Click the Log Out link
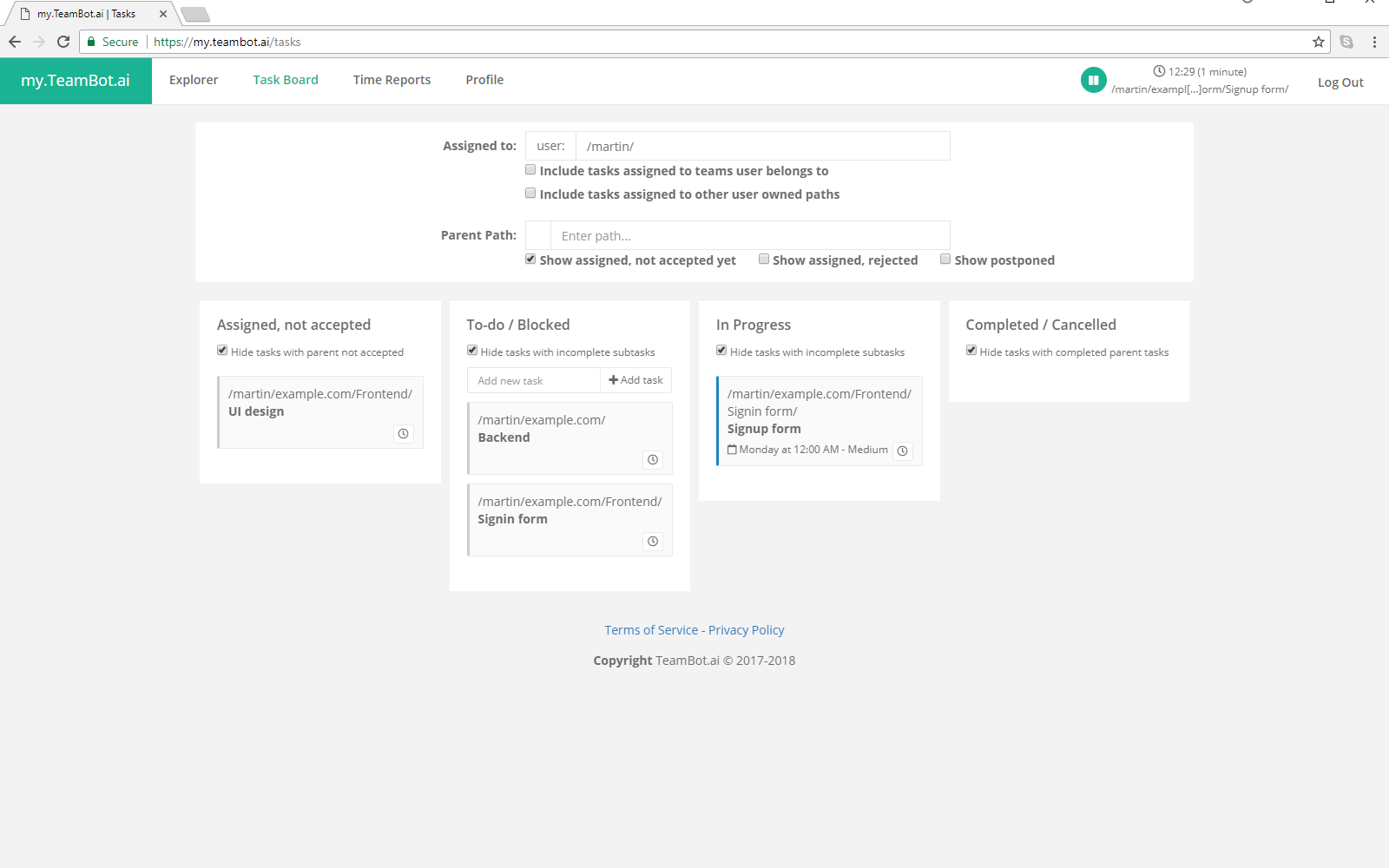 [1340, 82]
